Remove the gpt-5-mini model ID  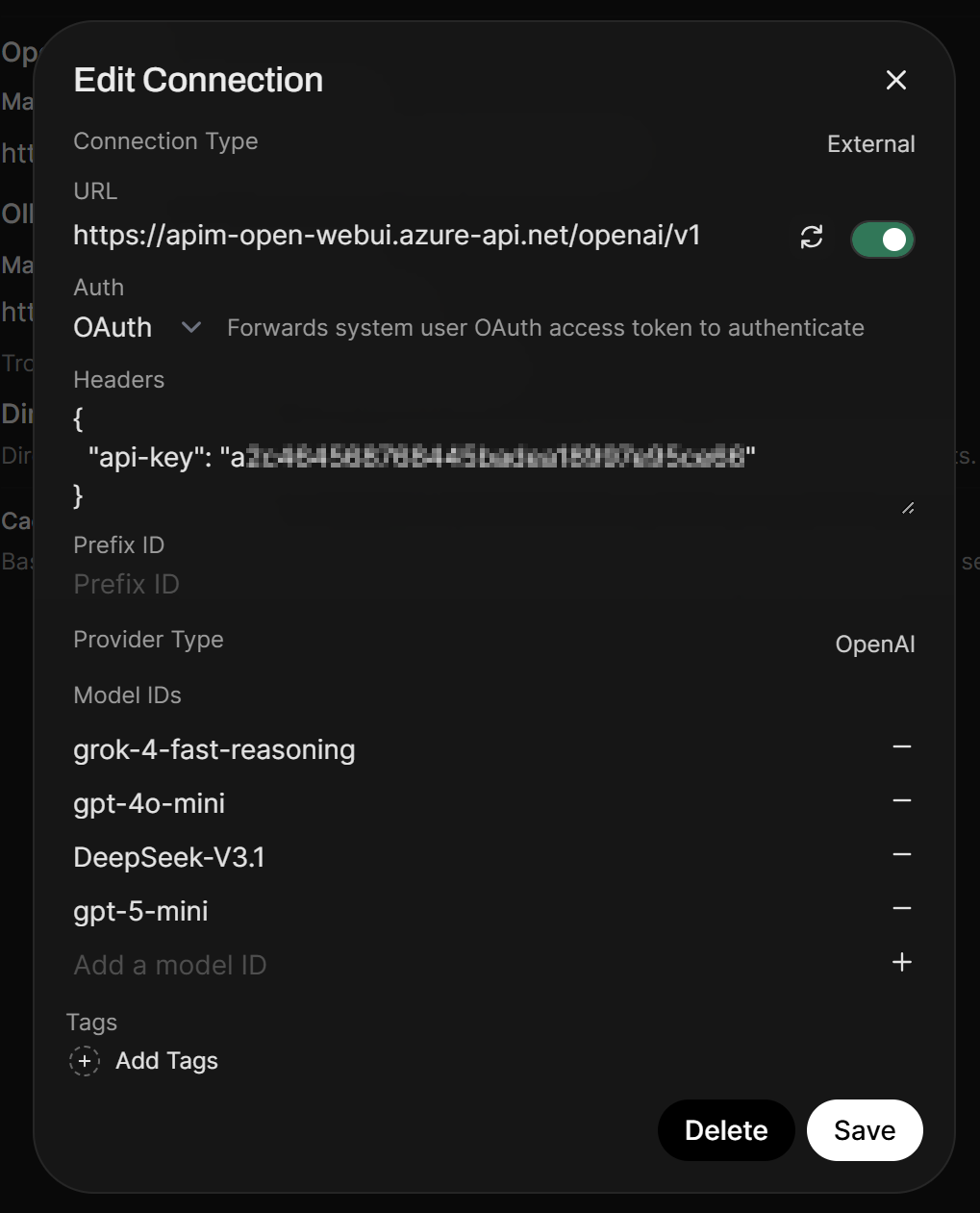click(x=901, y=909)
